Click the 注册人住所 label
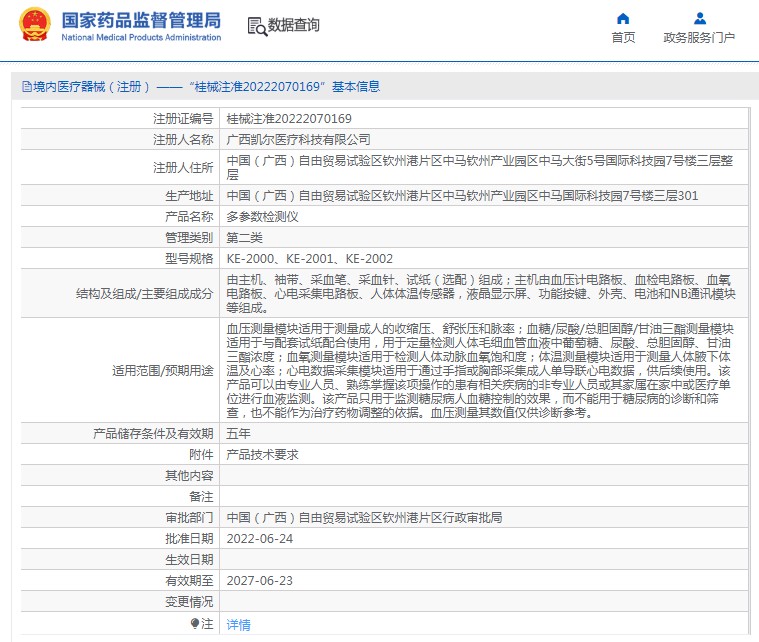Image resolution: width=759 pixels, height=642 pixels. (183, 168)
